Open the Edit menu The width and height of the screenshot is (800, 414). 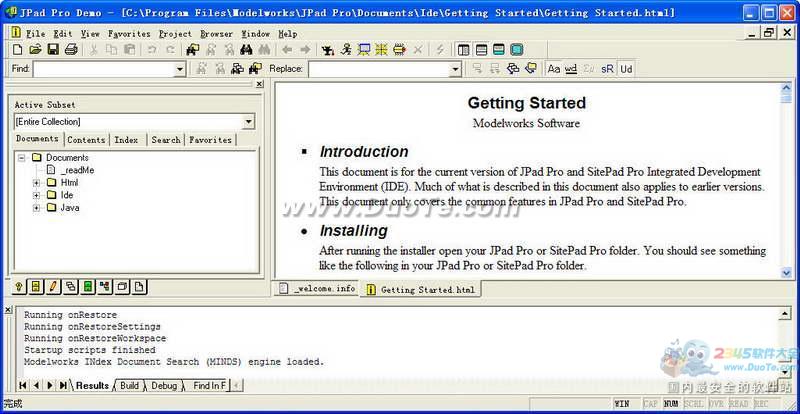click(63, 34)
